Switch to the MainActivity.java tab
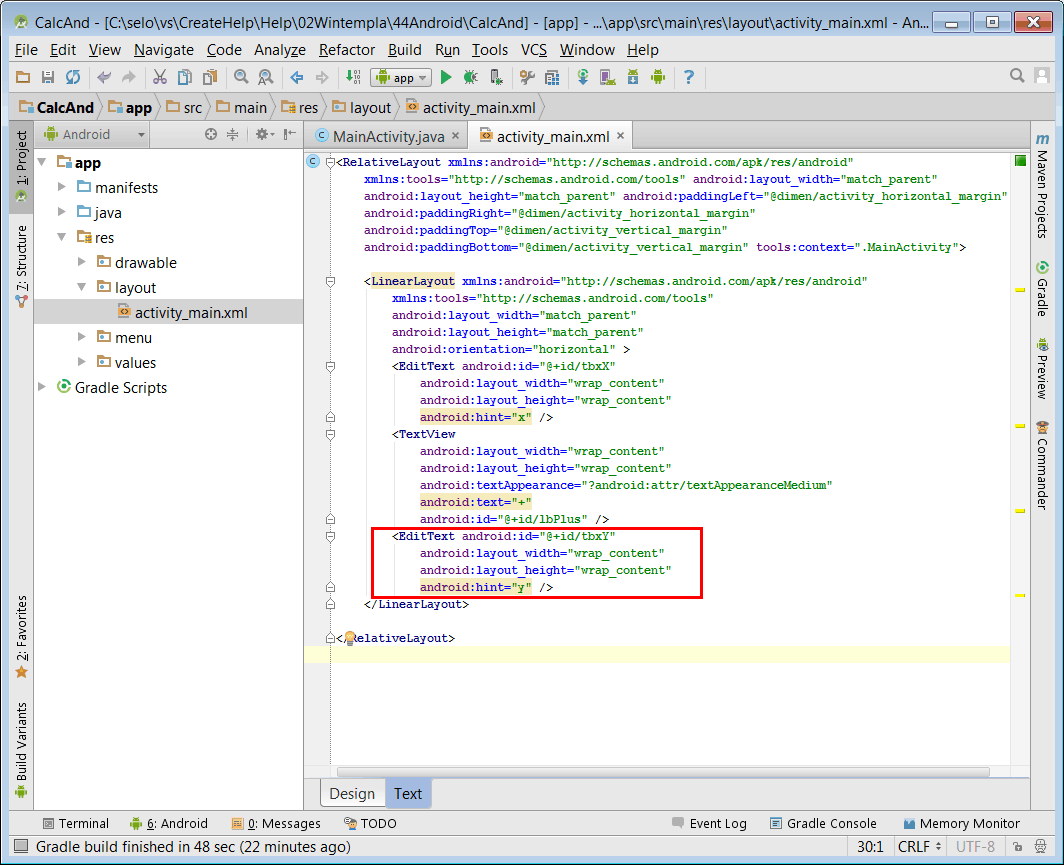This screenshot has width=1064, height=865. click(x=387, y=136)
